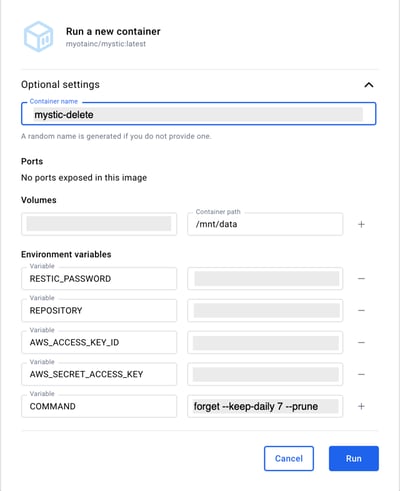Click the container cube icon
Screen dimensions: 400x491
click(x=38, y=37)
